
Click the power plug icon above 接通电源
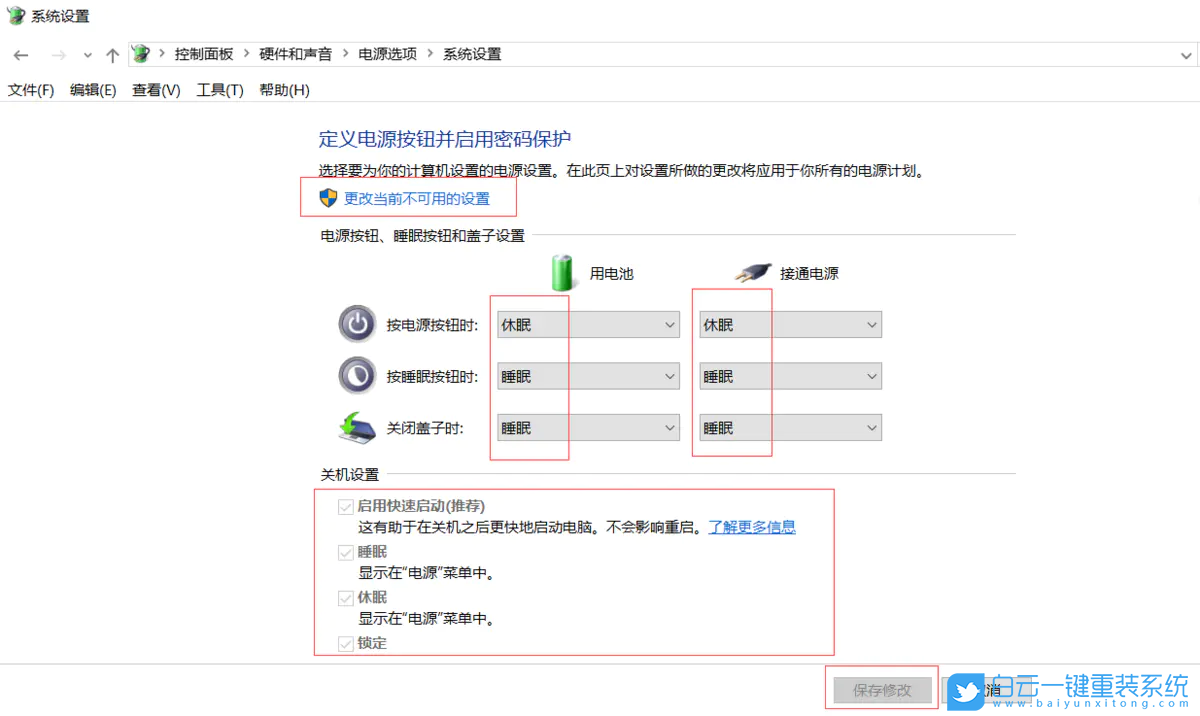pyautogui.click(x=753, y=270)
